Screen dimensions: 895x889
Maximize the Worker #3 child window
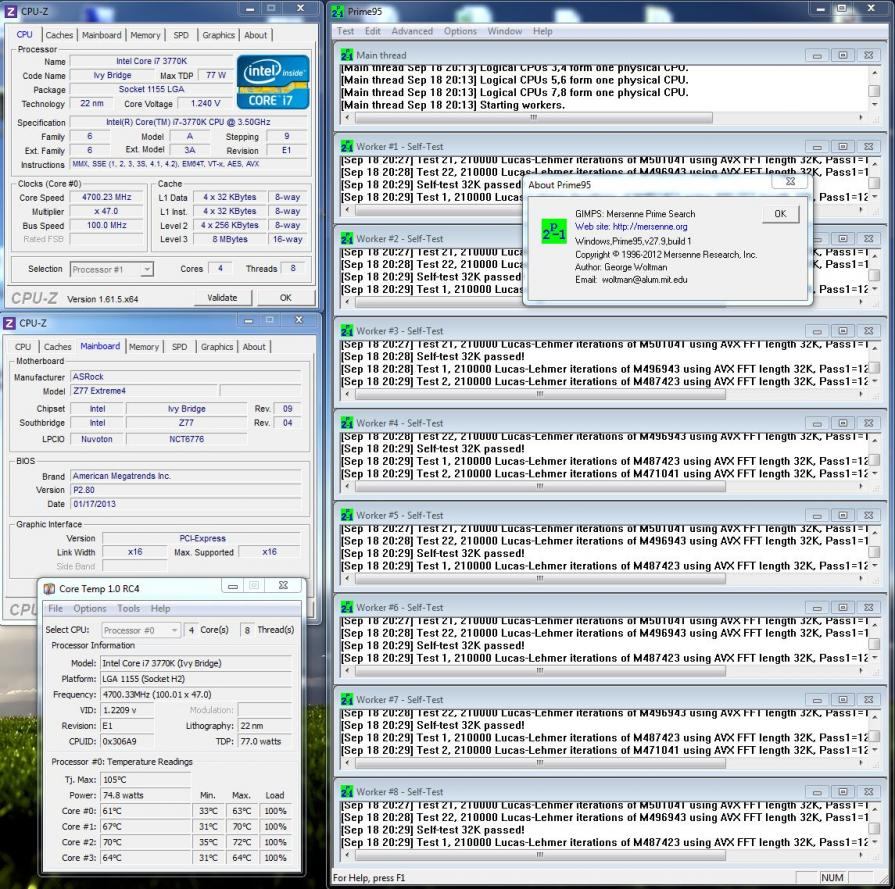pos(842,331)
